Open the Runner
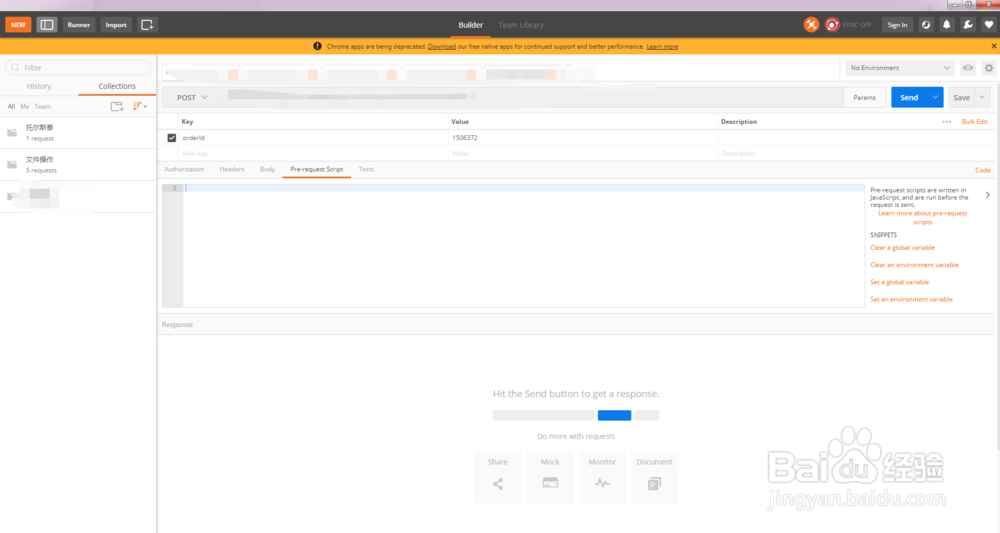1000x533 pixels. coord(79,25)
